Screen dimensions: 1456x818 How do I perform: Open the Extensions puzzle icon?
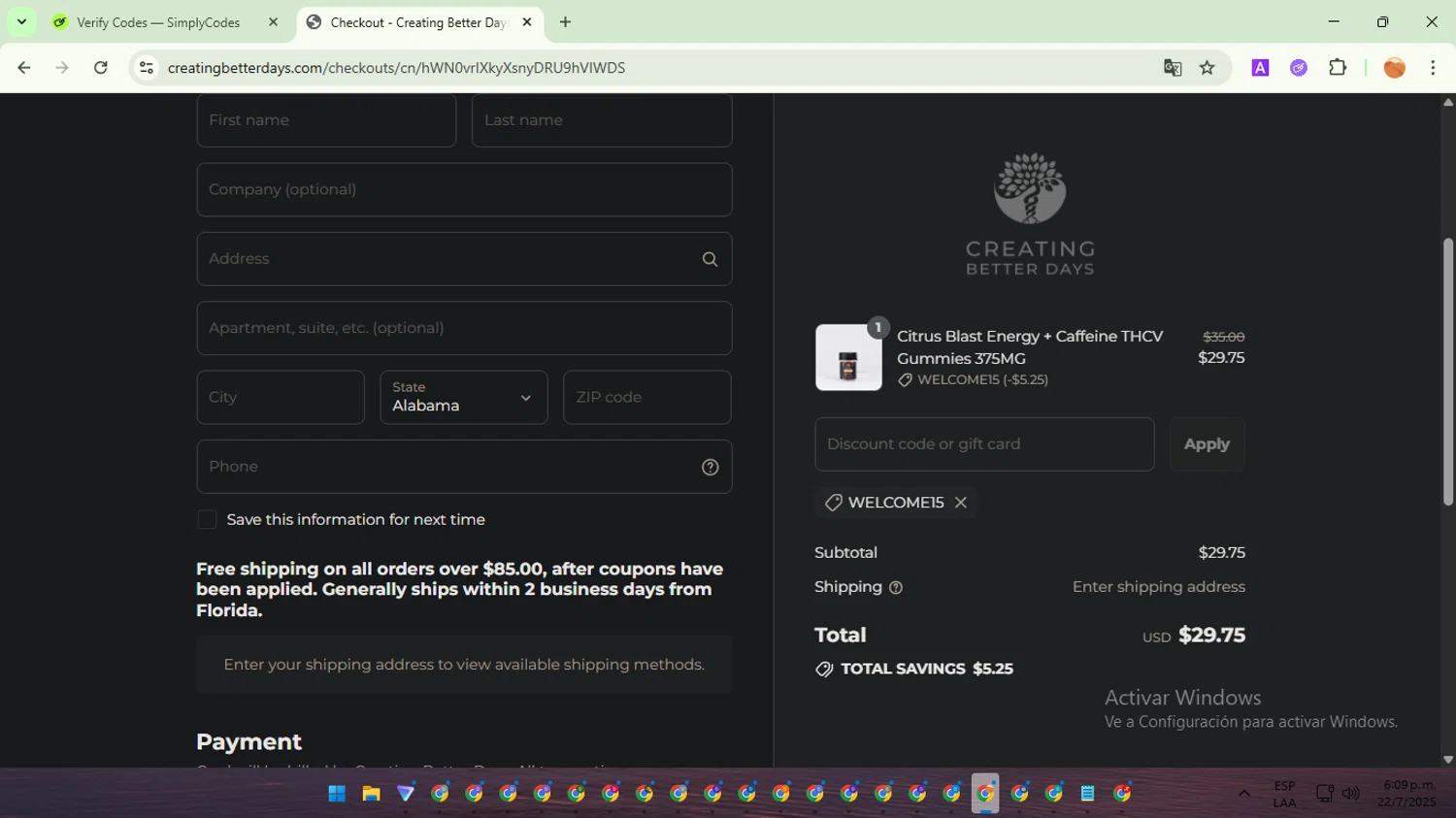[1338, 67]
